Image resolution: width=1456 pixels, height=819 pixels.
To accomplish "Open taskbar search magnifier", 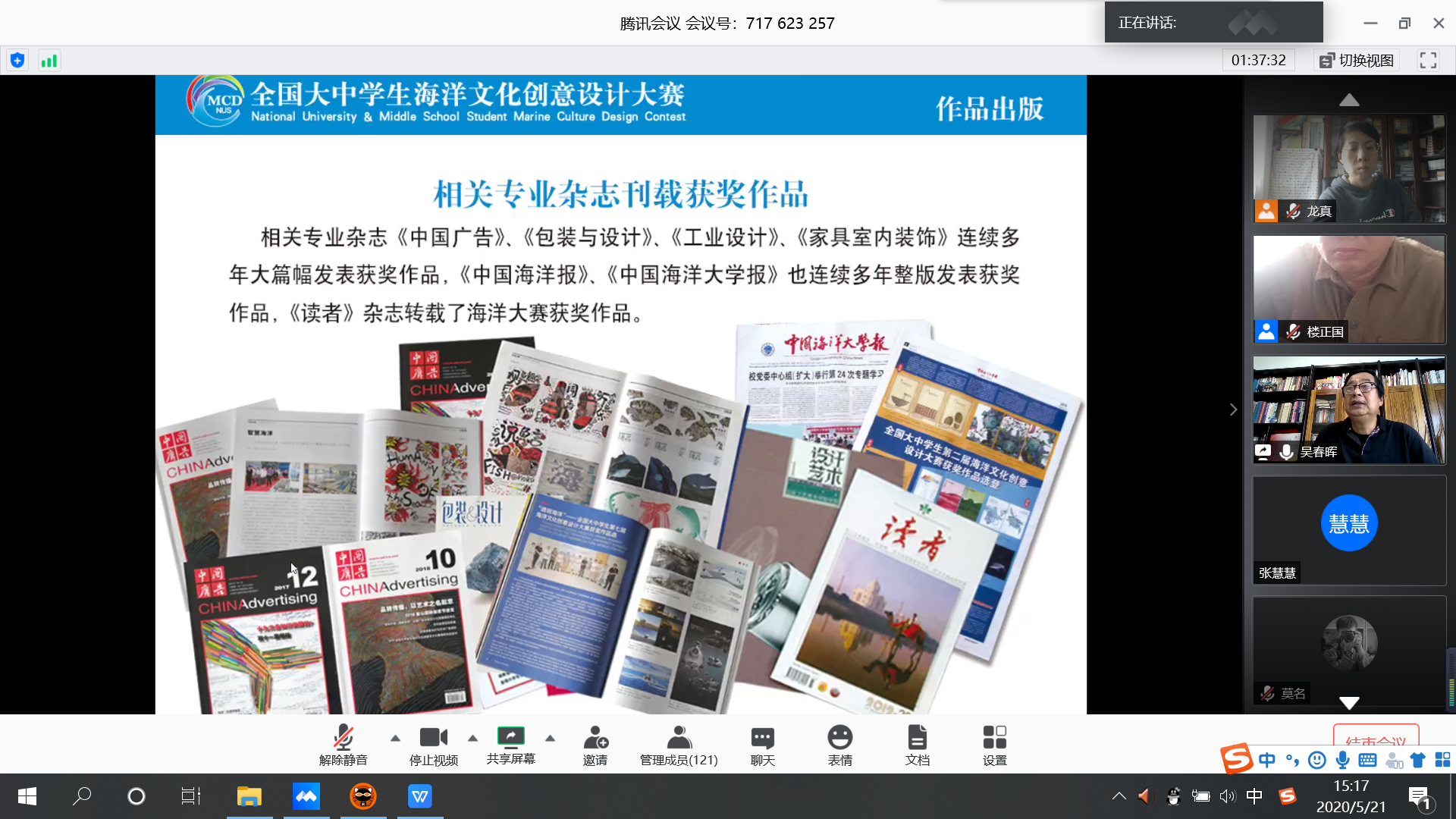I will [82, 796].
